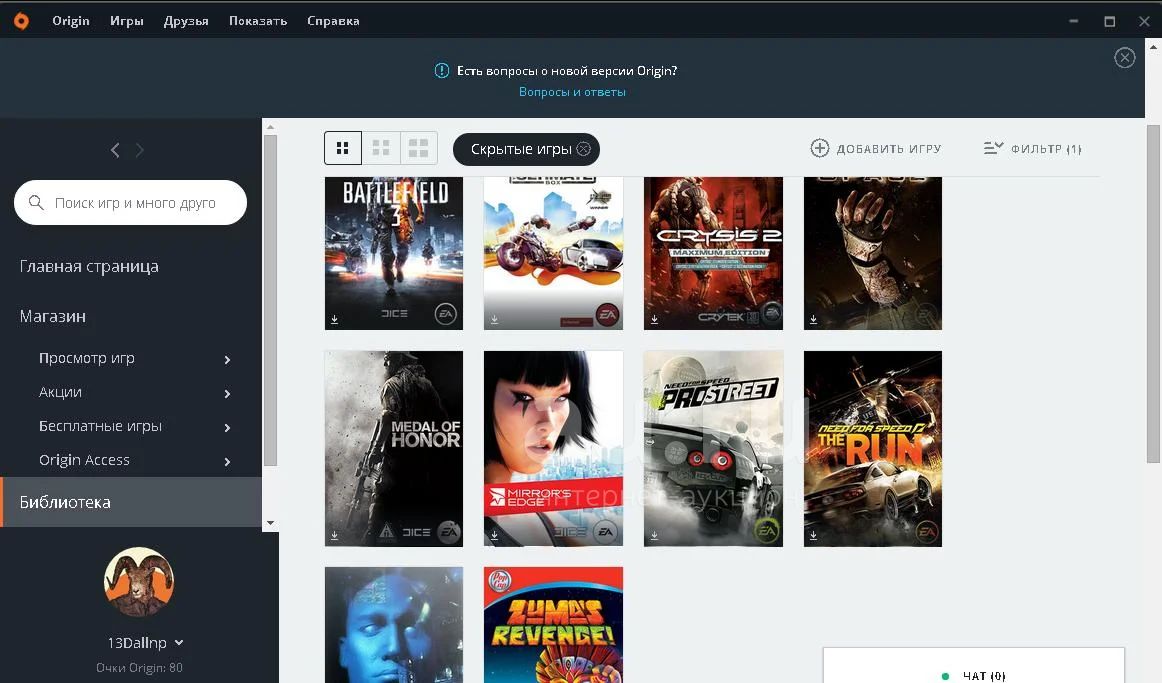Click download icon on Battlefield 3

coord(334,319)
